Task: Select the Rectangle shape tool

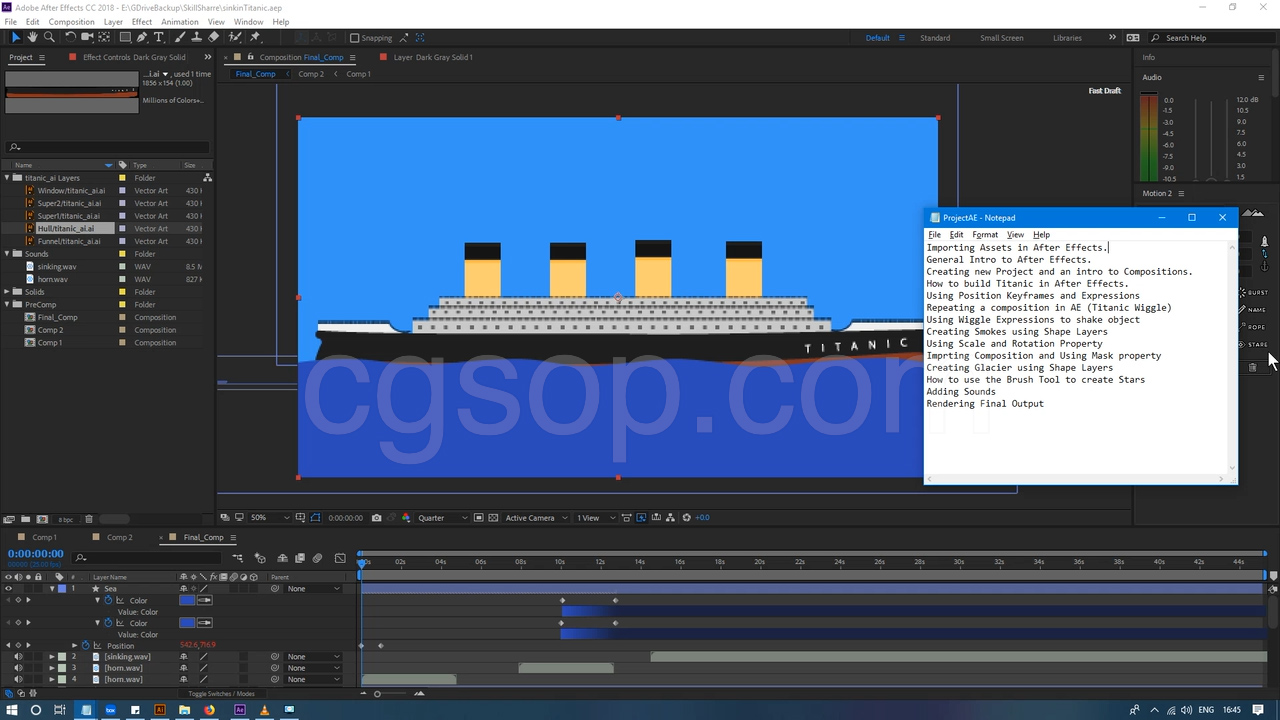Action: coord(125,38)
